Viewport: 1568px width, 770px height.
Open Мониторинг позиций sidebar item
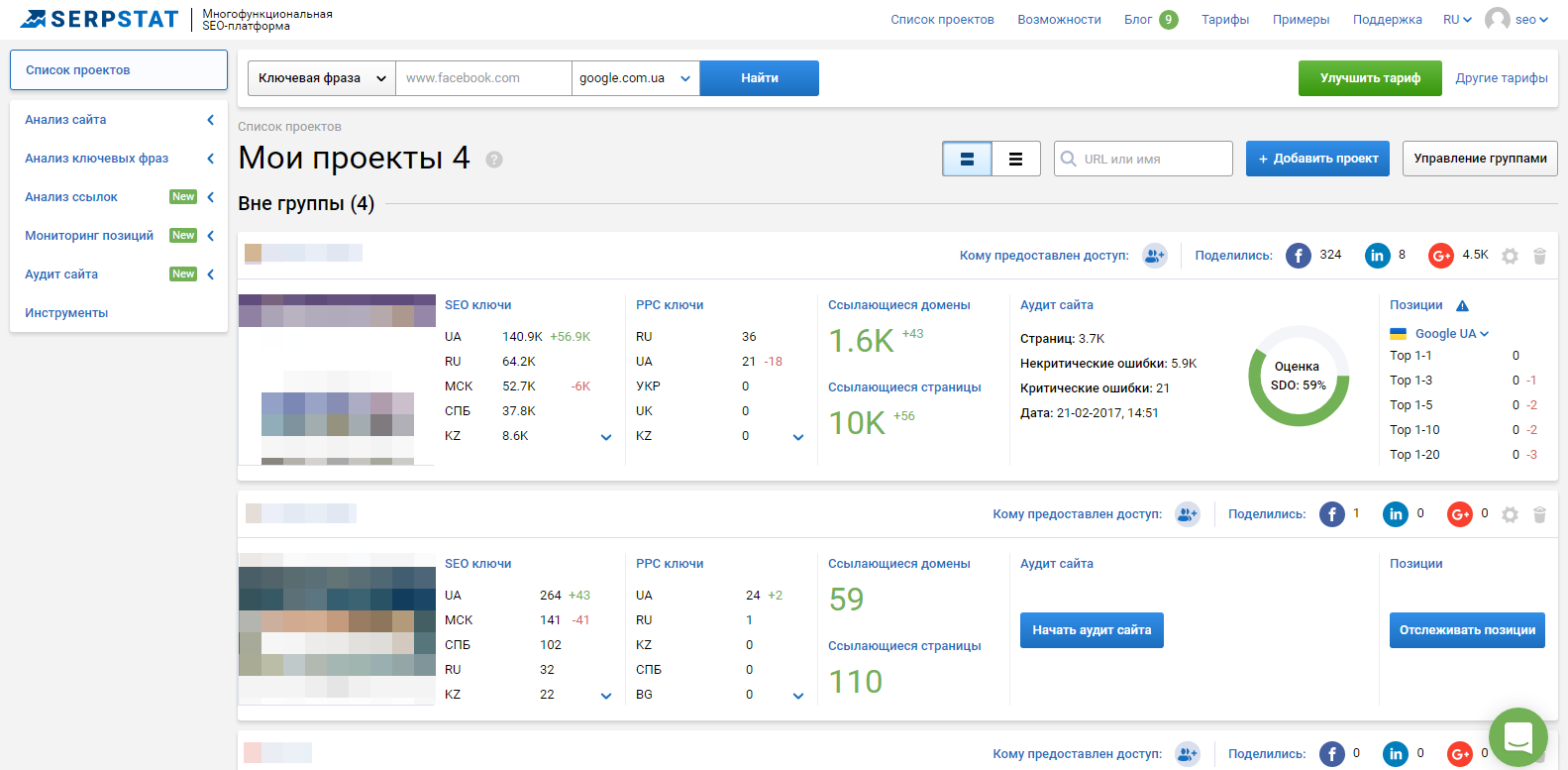click(x=89, y=236)
